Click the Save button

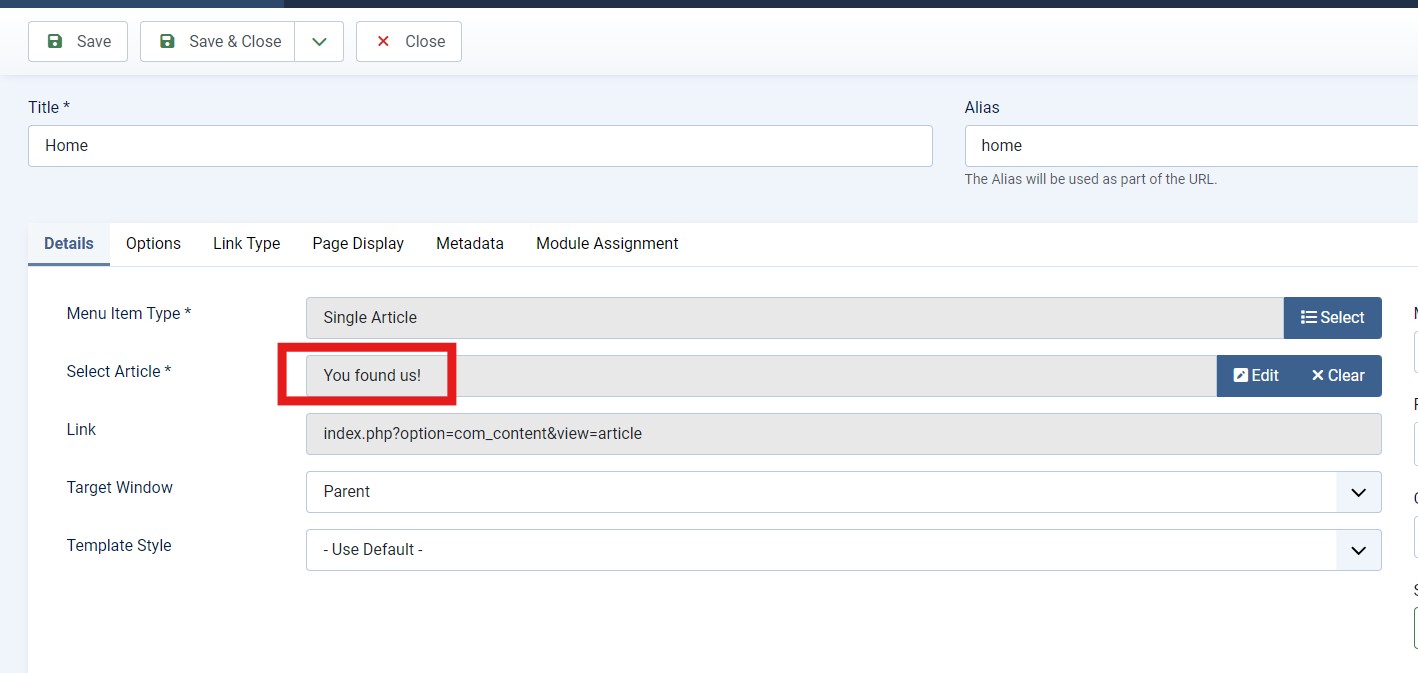tap(78, 42)
